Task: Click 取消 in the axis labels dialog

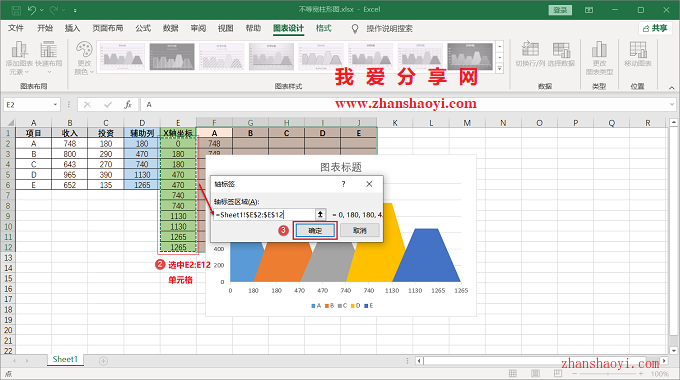Action: (360, 230)
